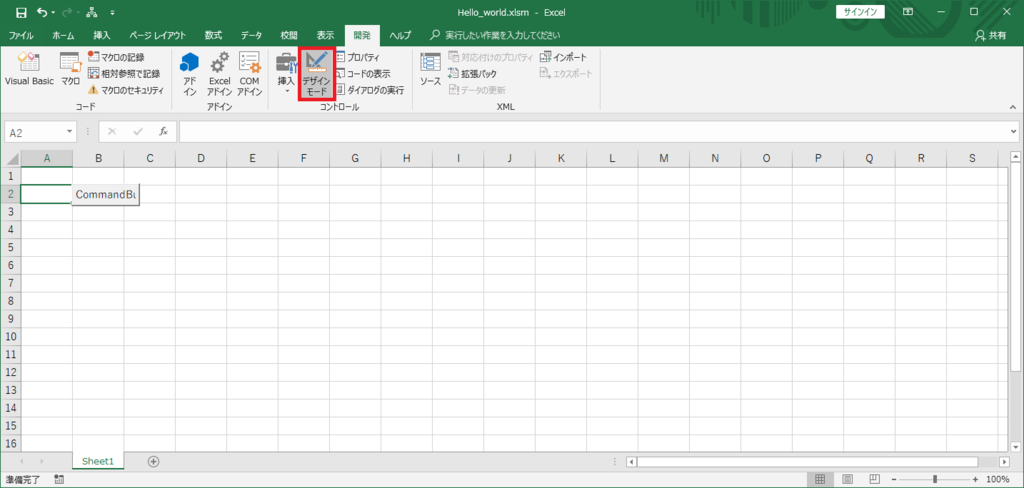Viewport: 1024px width, 488px height.
Task: Collapse the ribbon
Action: [x=1013, y=106]
